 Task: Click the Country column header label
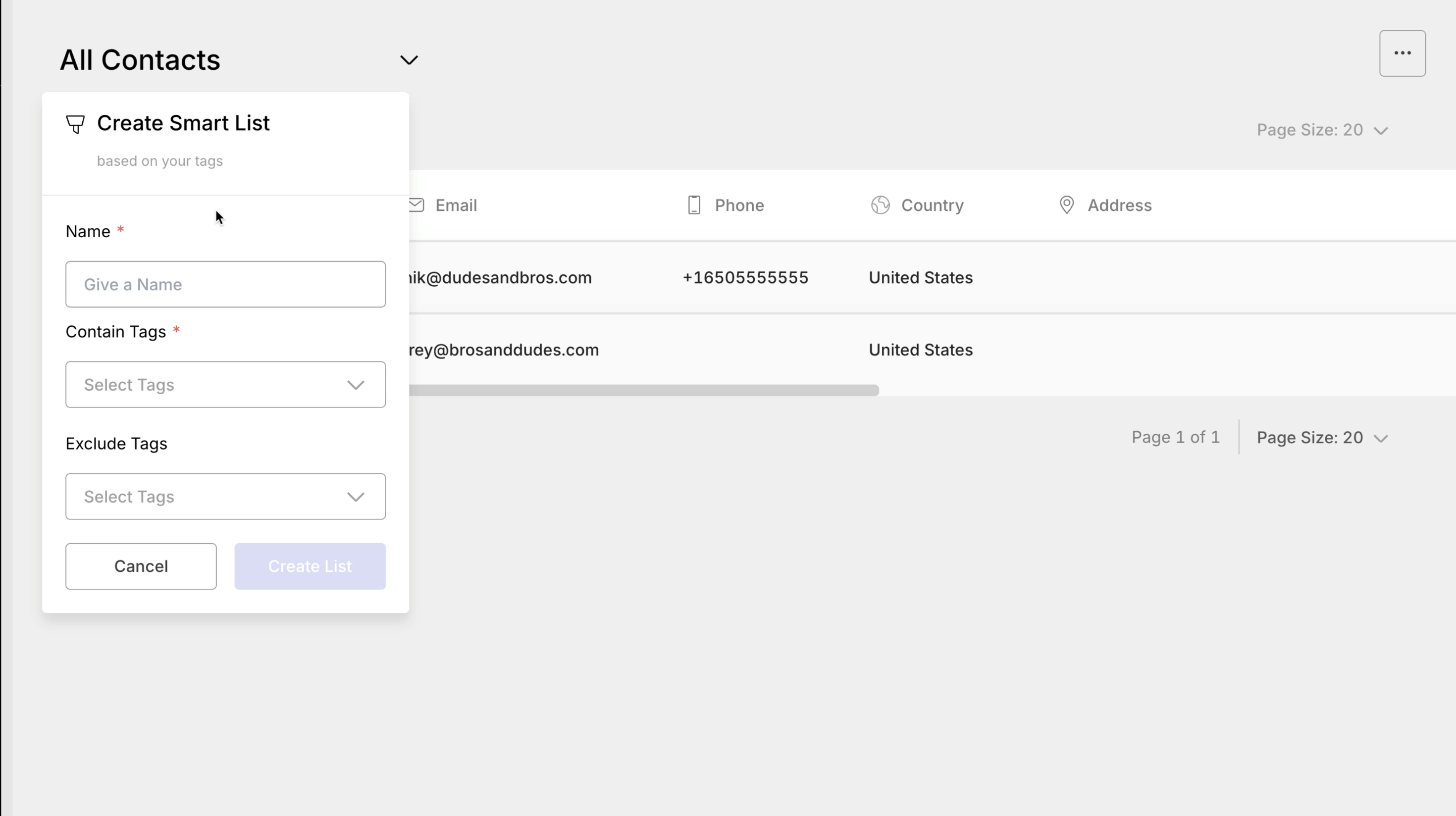(932, 205)
